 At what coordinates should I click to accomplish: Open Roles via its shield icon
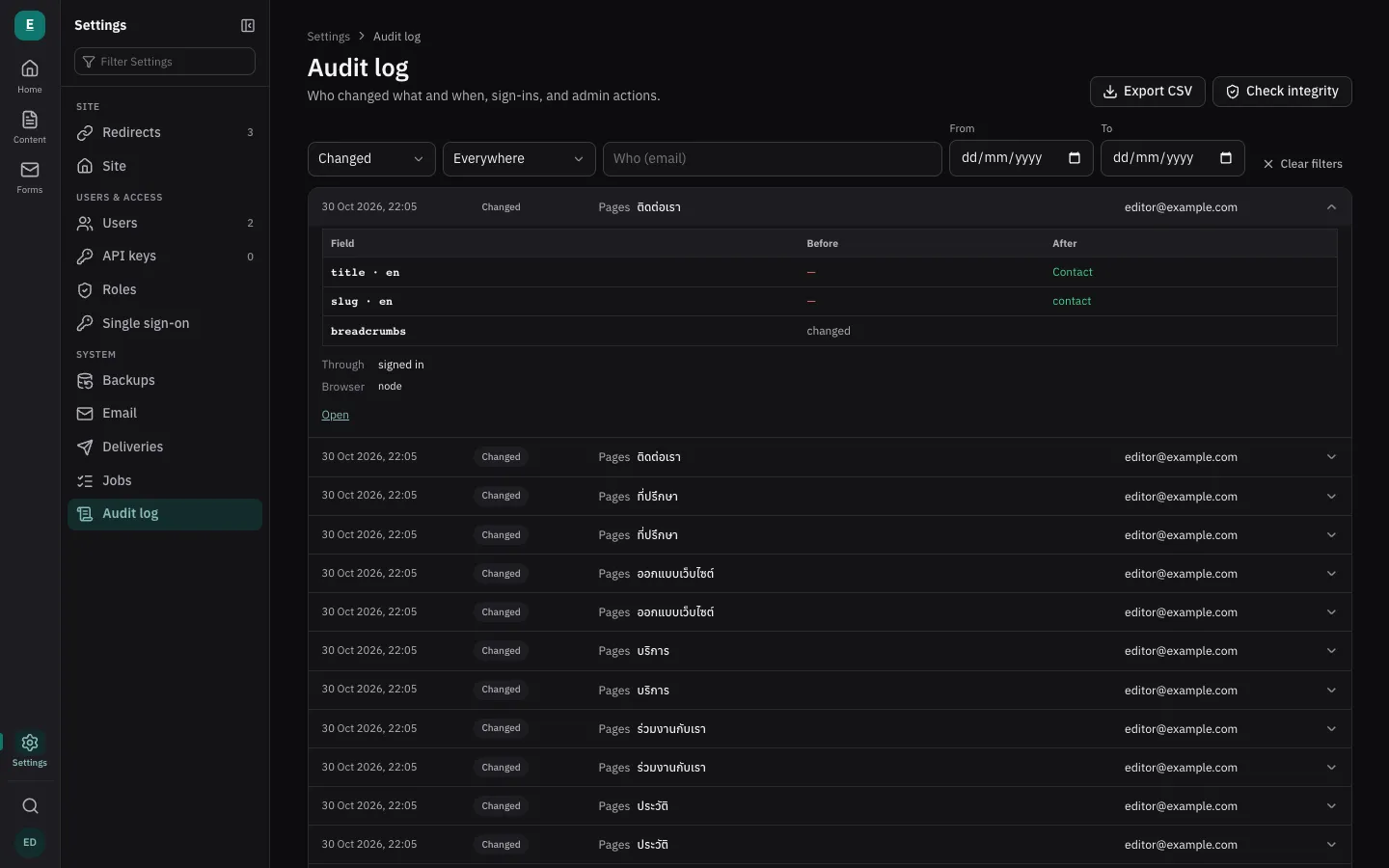point(85,290)
